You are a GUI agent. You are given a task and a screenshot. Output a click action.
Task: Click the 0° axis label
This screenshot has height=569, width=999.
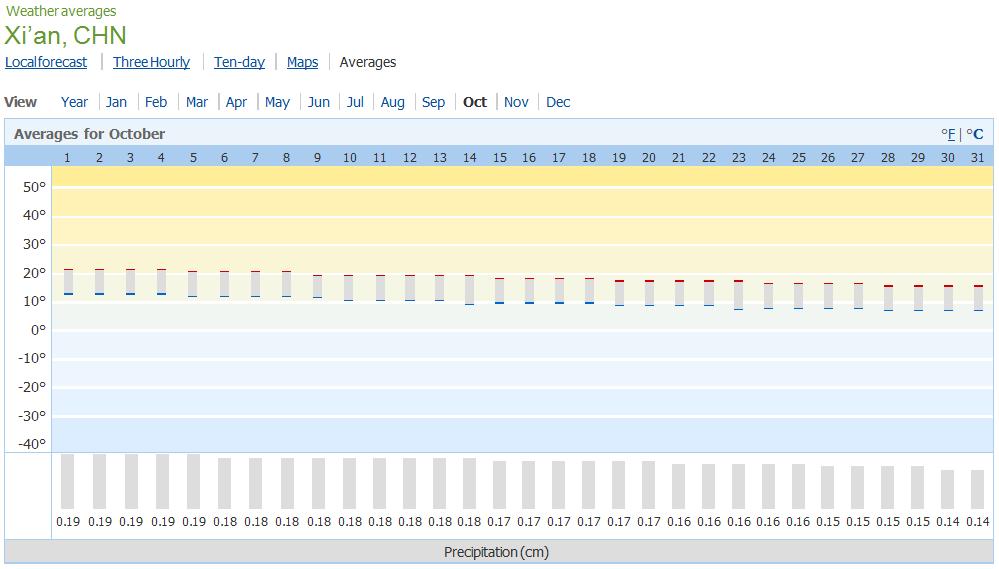click(39, 330)
